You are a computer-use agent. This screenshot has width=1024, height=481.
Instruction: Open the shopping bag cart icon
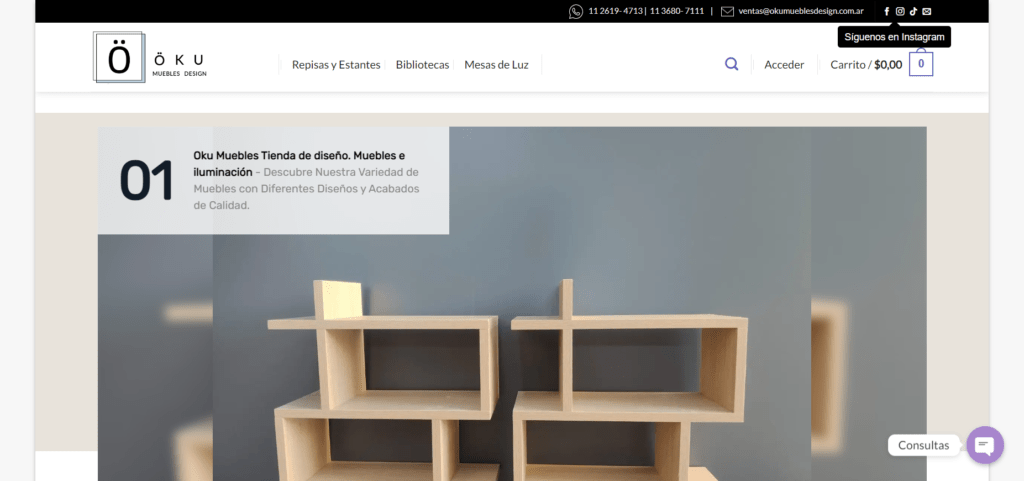coord(921,63)
